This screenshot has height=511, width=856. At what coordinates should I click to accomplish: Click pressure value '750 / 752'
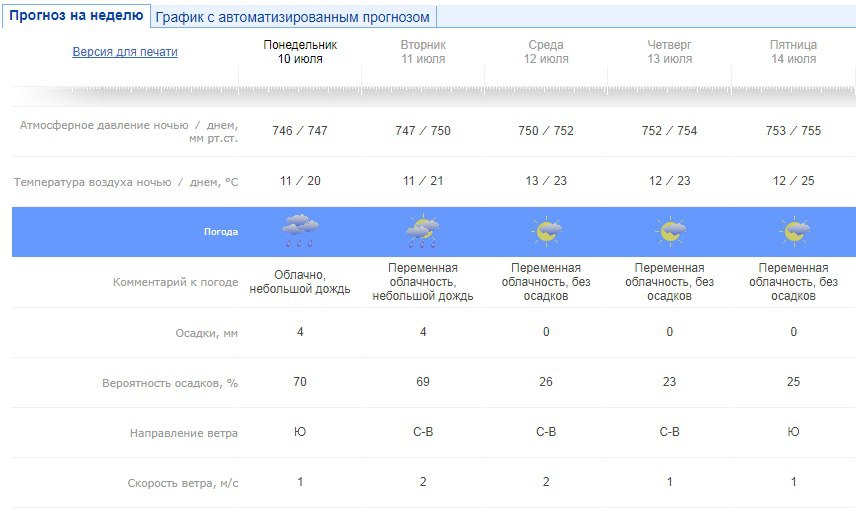[546, 131]
